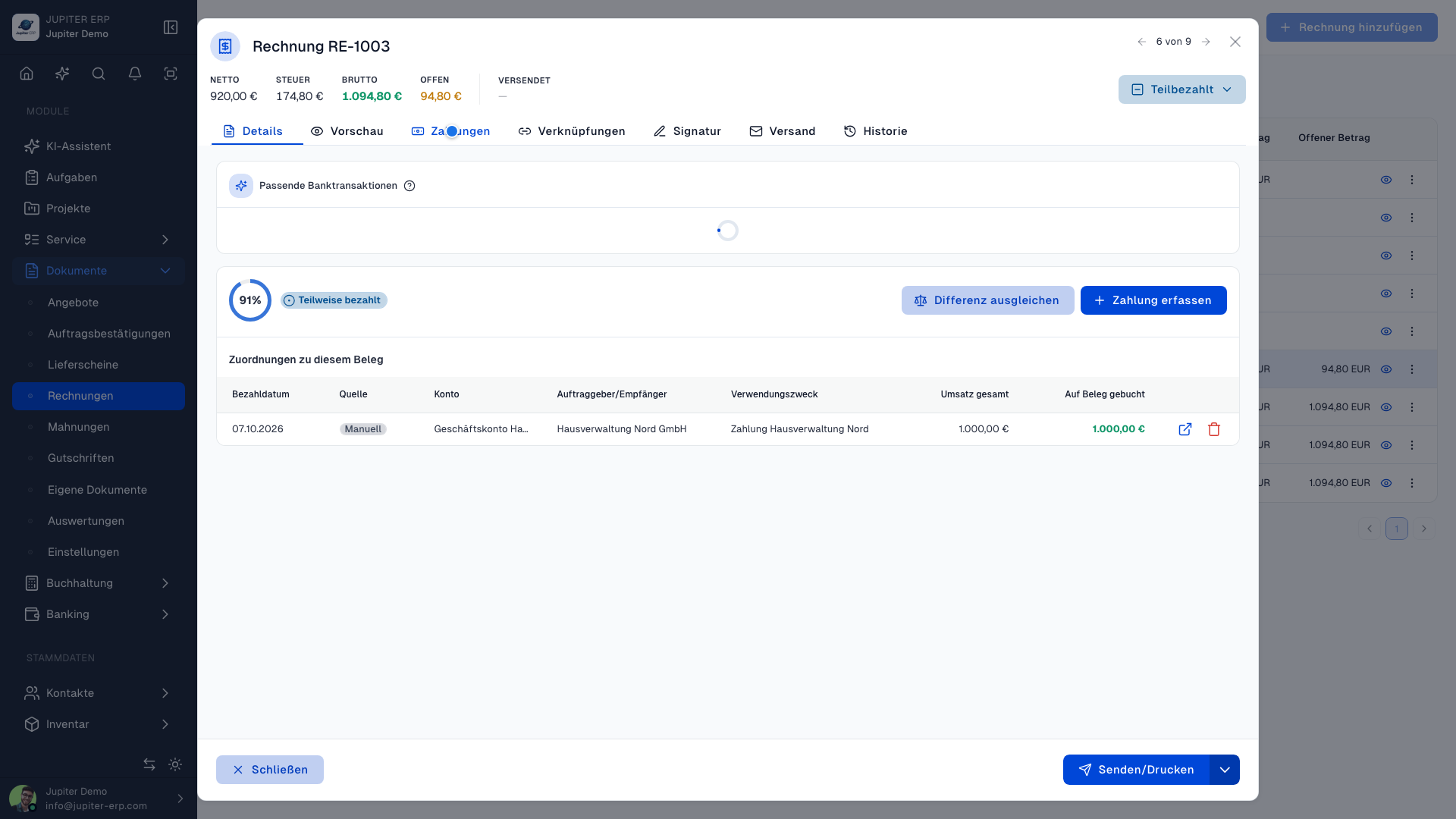Click Zahlung erfassen button
Viewport: 1456px width, 819px height.
pyautogui.click(x=1153, y=300)
